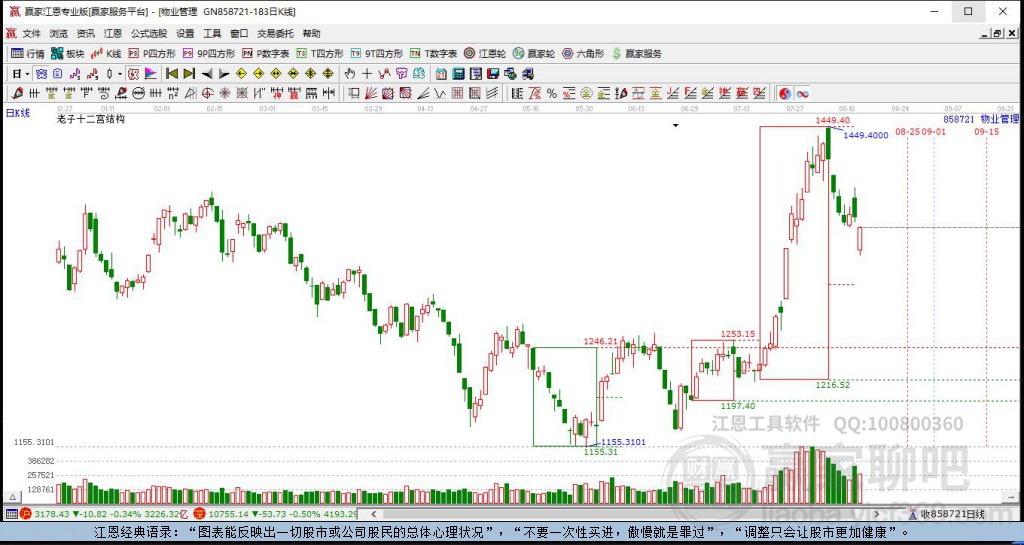
Task: Click the 08-25 date marker
Action: 908,131
